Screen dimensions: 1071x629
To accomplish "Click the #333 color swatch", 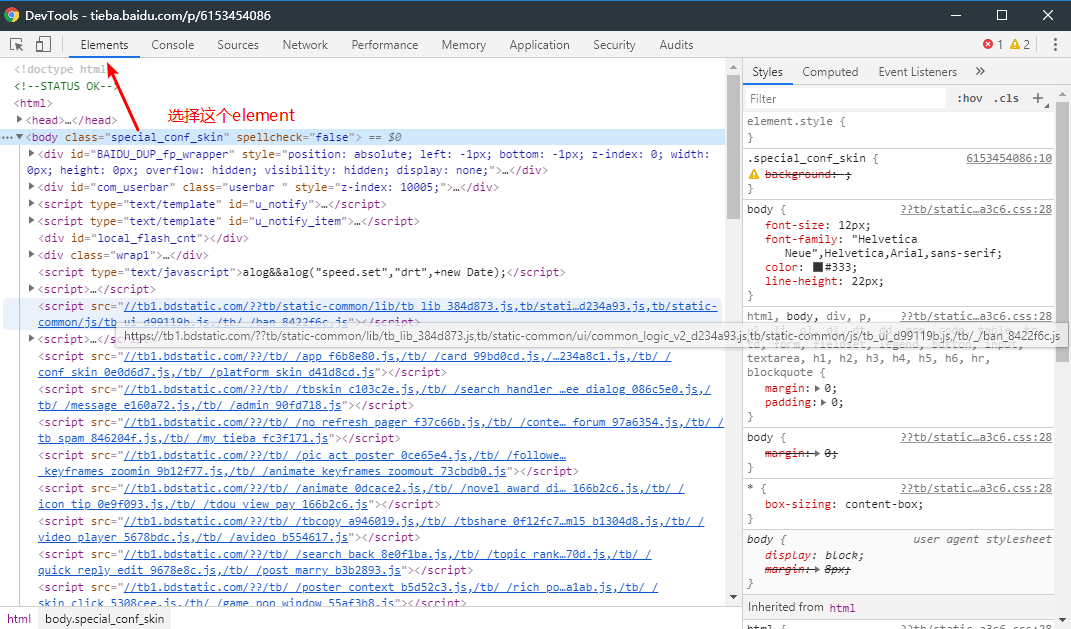I will [x=818, y=267].
